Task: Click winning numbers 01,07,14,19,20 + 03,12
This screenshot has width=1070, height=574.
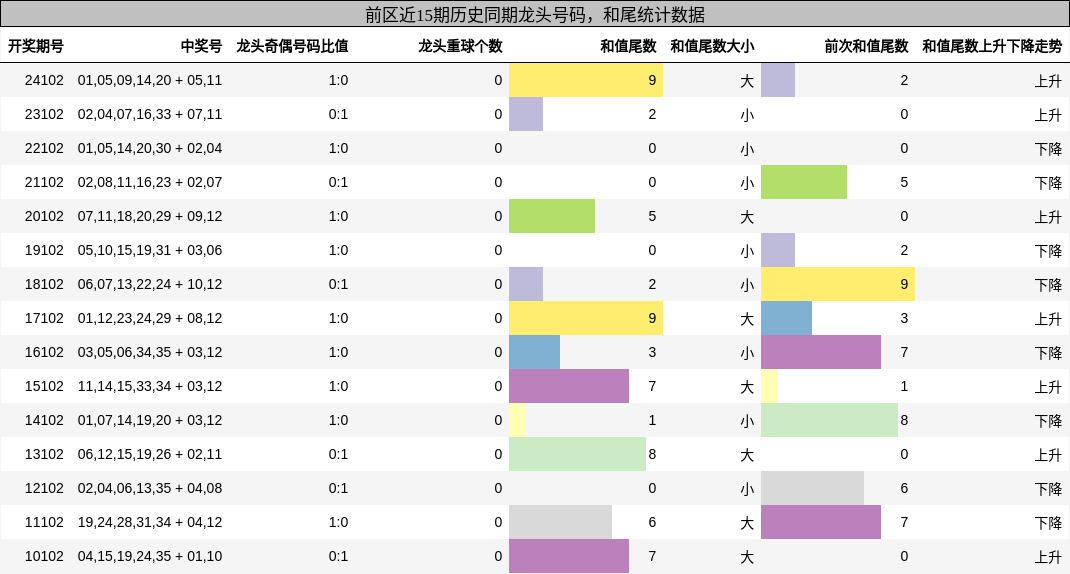Action: click(x=149, y=420)
